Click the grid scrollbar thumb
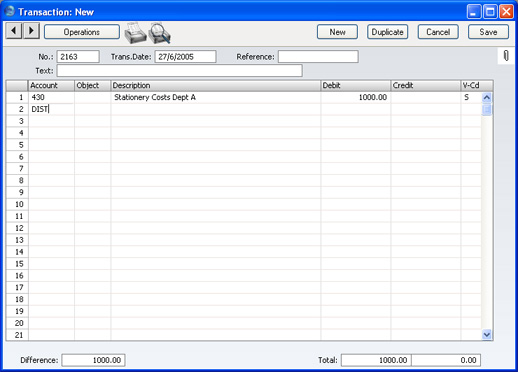This screenshot has height=372, width=518. (487, 109)
